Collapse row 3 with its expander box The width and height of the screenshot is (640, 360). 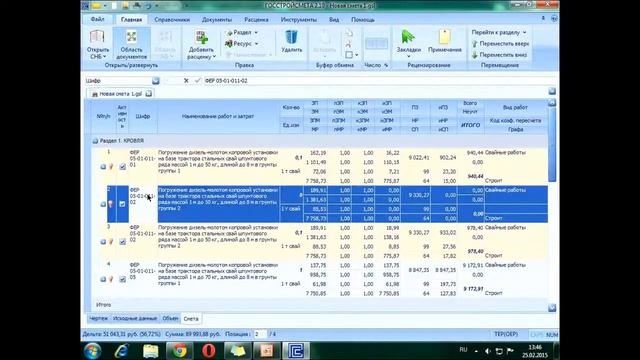[x=103, y=242]
